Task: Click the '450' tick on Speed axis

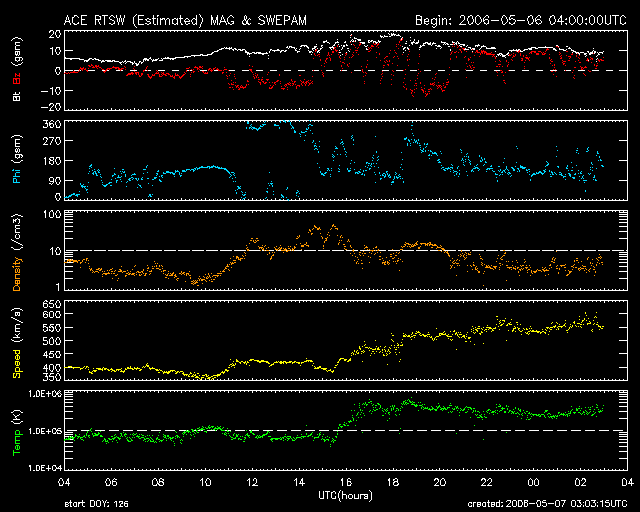Action: pyautogui.click(x=52, y=354)
